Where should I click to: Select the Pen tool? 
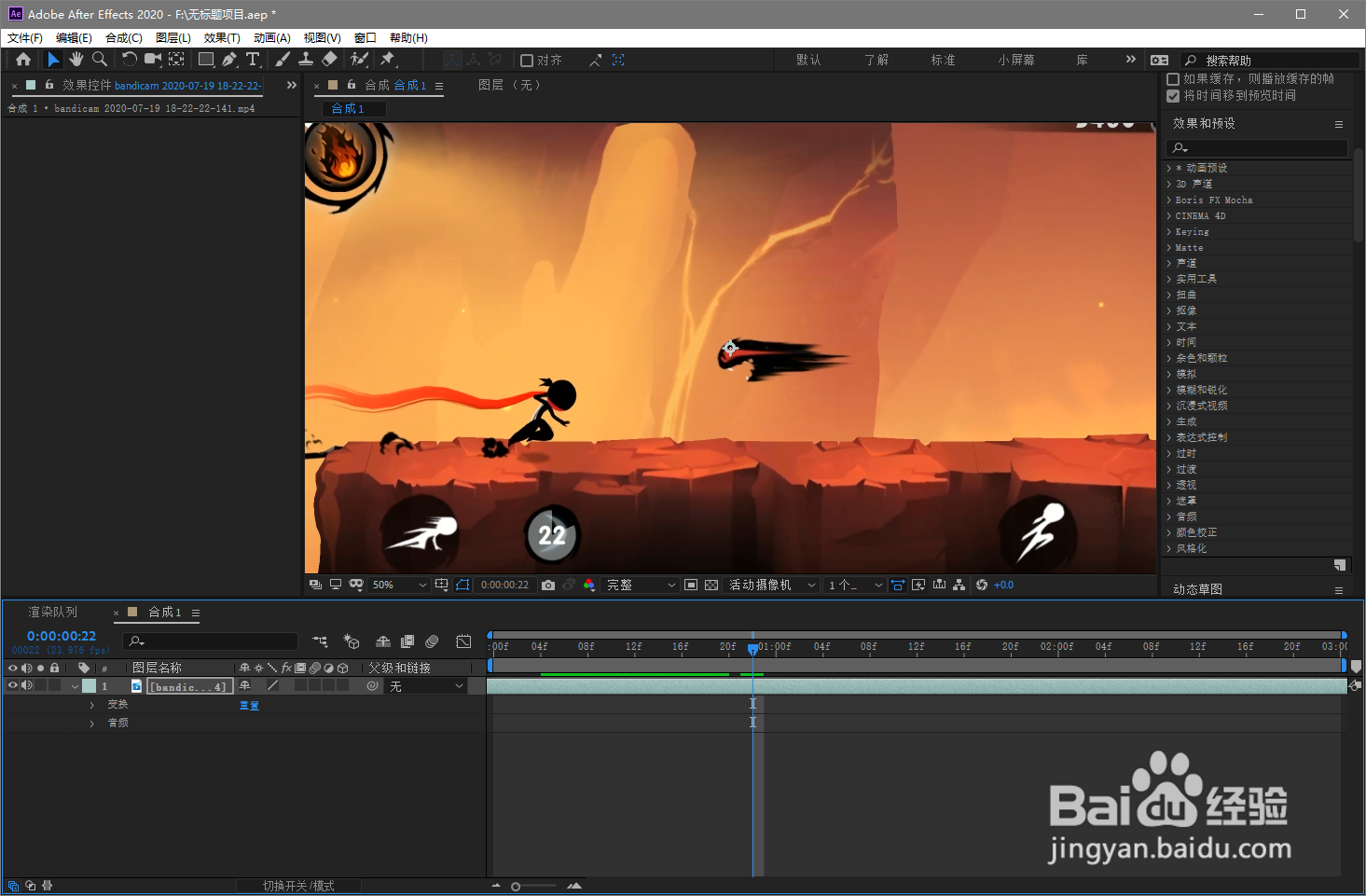pos(229,60)
